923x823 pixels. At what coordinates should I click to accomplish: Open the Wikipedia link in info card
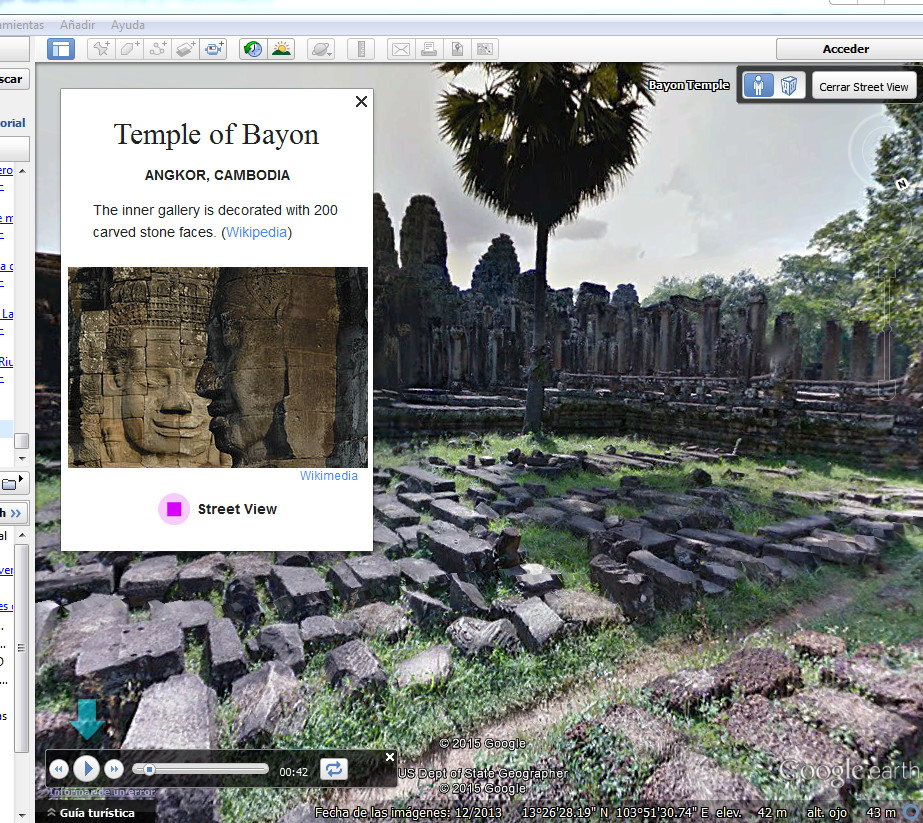click(256, 232)
